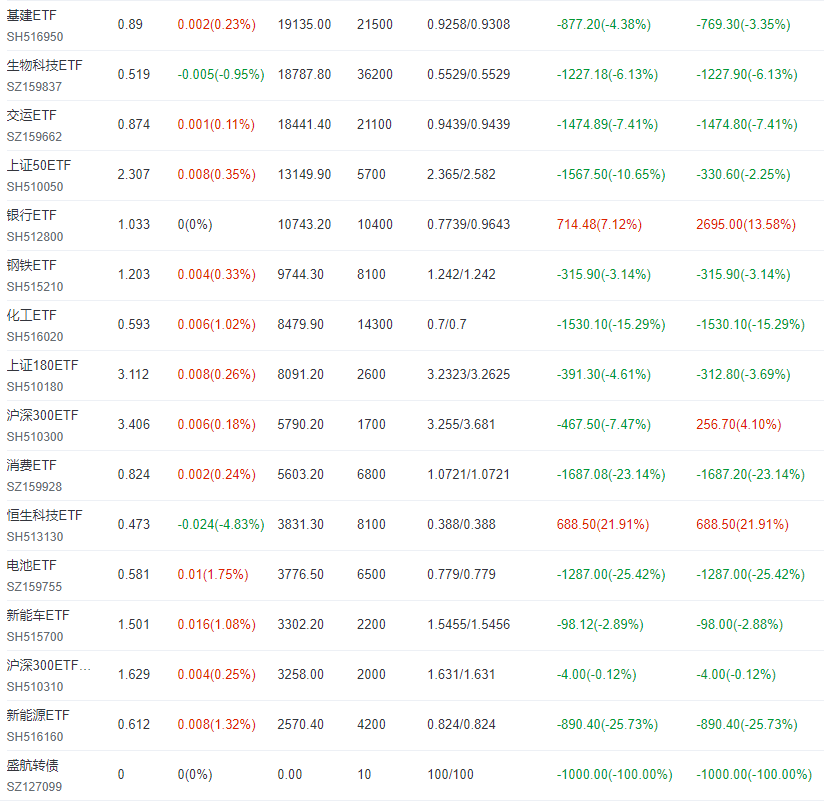Viewport: 824px width, 803px height.
Task: Click cost value 0.779/0.779
Action: (461, 573)
